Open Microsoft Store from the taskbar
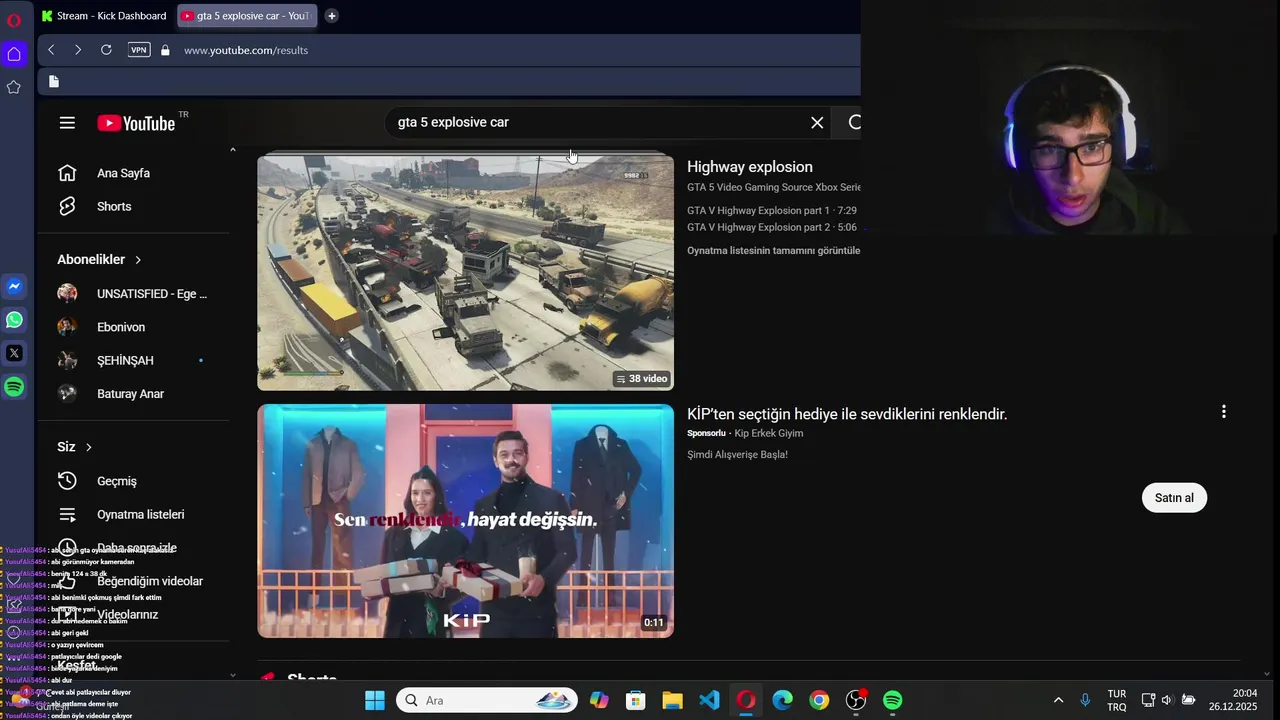The width and height of the screenshot is (1280, 720). [635, 700]
